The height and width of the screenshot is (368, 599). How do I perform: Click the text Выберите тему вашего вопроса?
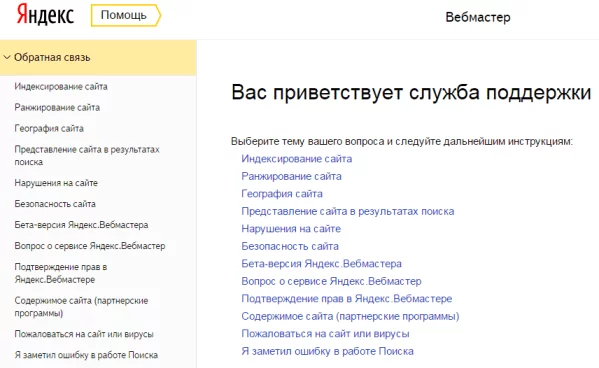307,142
